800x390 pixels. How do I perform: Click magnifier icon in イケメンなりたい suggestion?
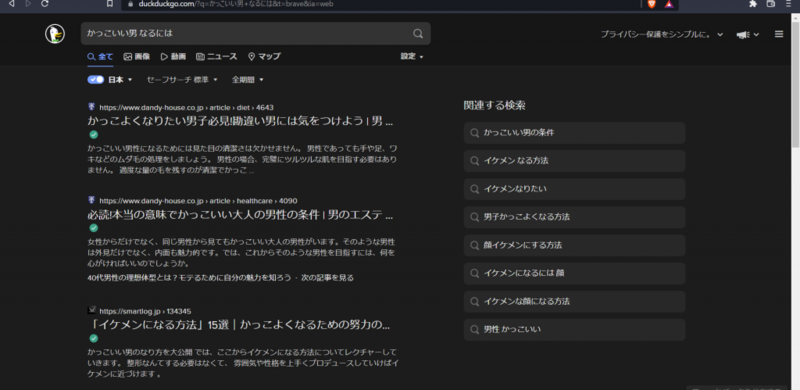point(474,189)
